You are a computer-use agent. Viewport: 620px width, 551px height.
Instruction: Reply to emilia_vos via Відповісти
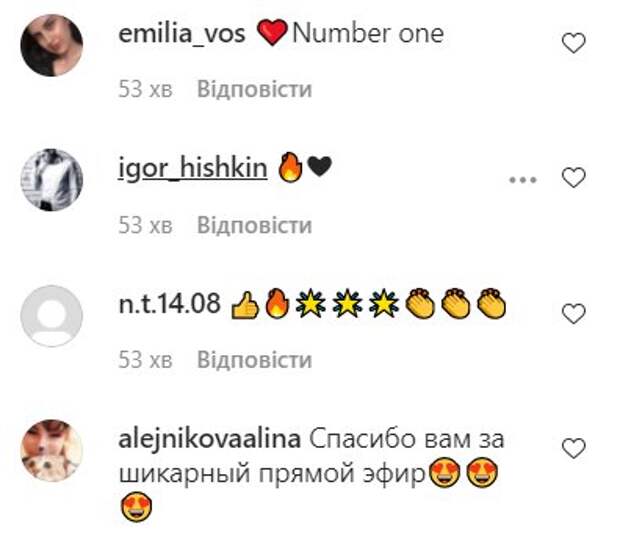point(255,89)
